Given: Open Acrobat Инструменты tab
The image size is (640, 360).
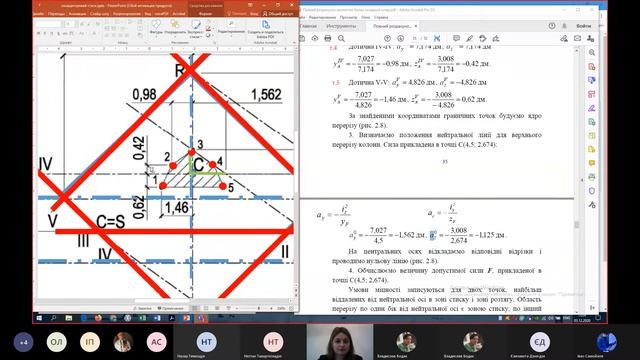Looking at the screenshot, I should pyautogui.click(x=341, y=26).
